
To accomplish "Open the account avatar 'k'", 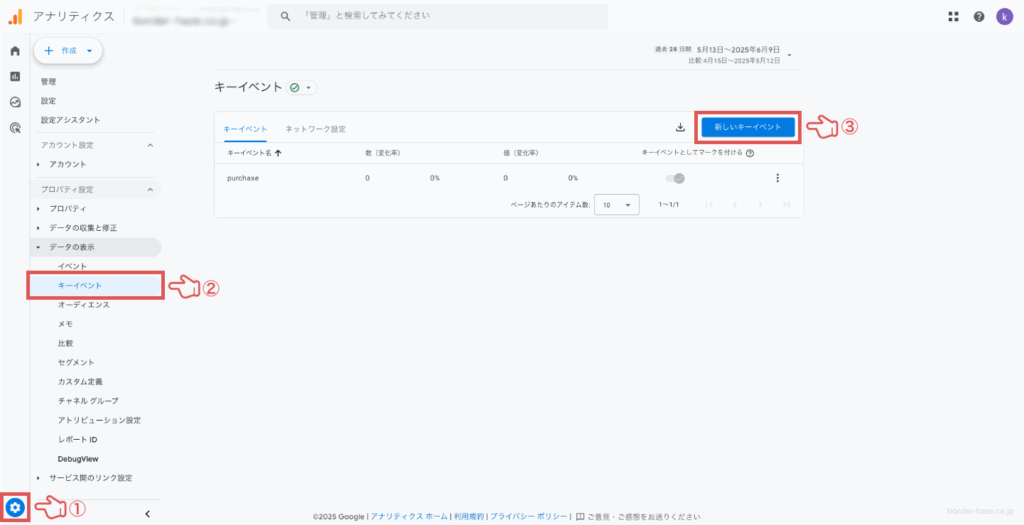I will tap(1004, 16).
